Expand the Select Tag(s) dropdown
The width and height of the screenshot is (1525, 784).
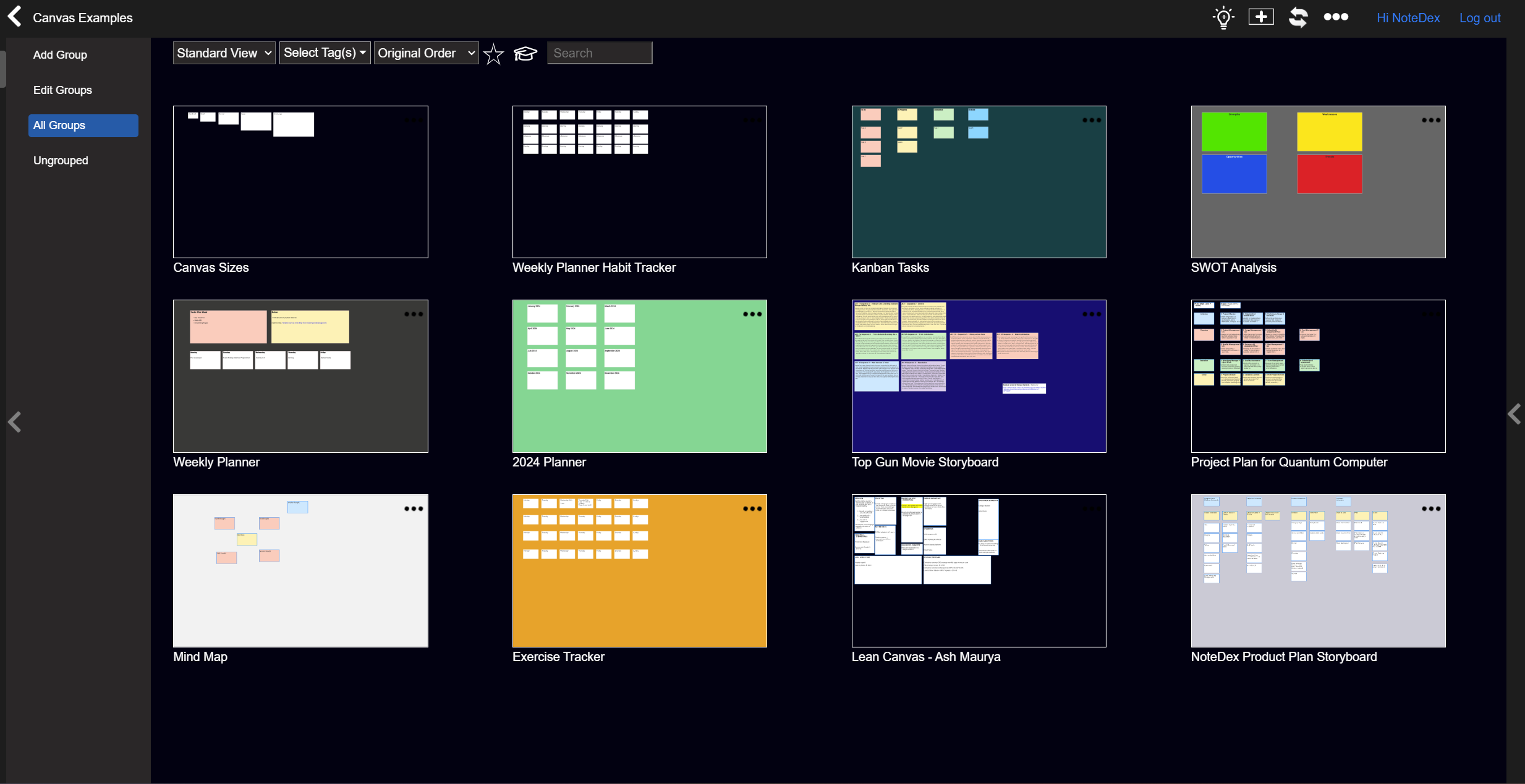[322, 52]
